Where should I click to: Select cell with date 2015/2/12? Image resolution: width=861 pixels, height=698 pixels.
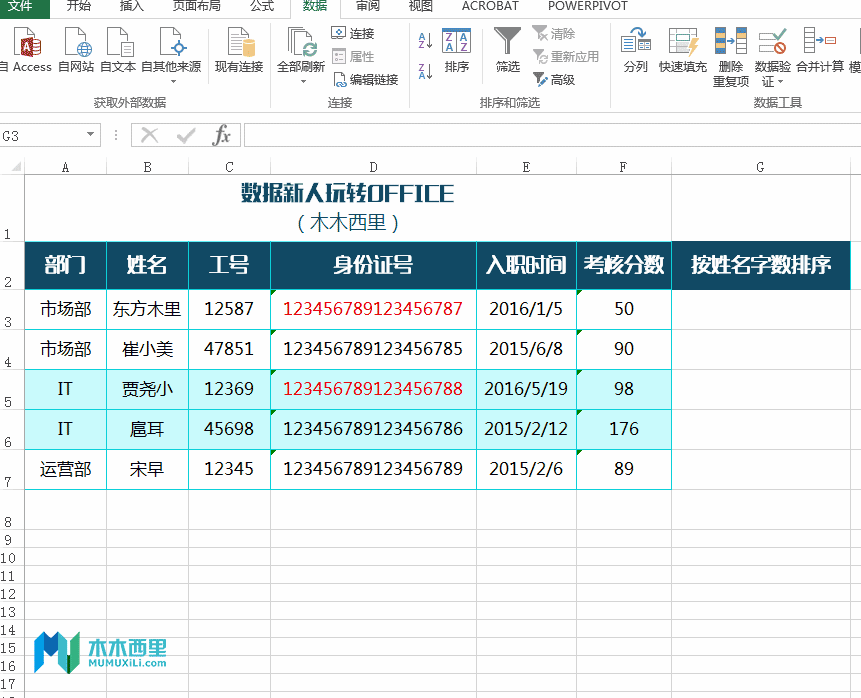coord(526,429)
